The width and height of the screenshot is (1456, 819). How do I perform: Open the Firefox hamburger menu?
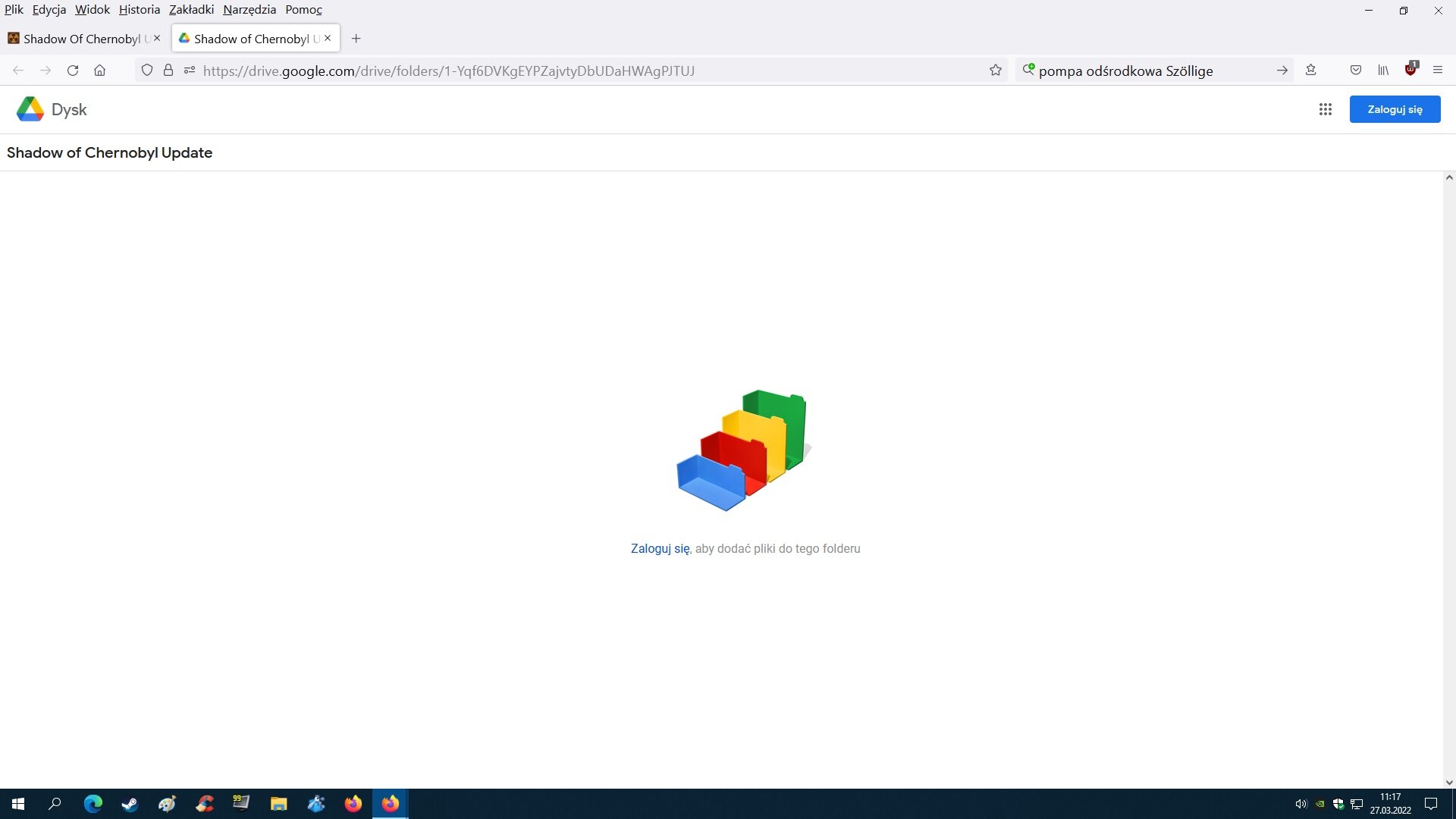click(1438, 71)
